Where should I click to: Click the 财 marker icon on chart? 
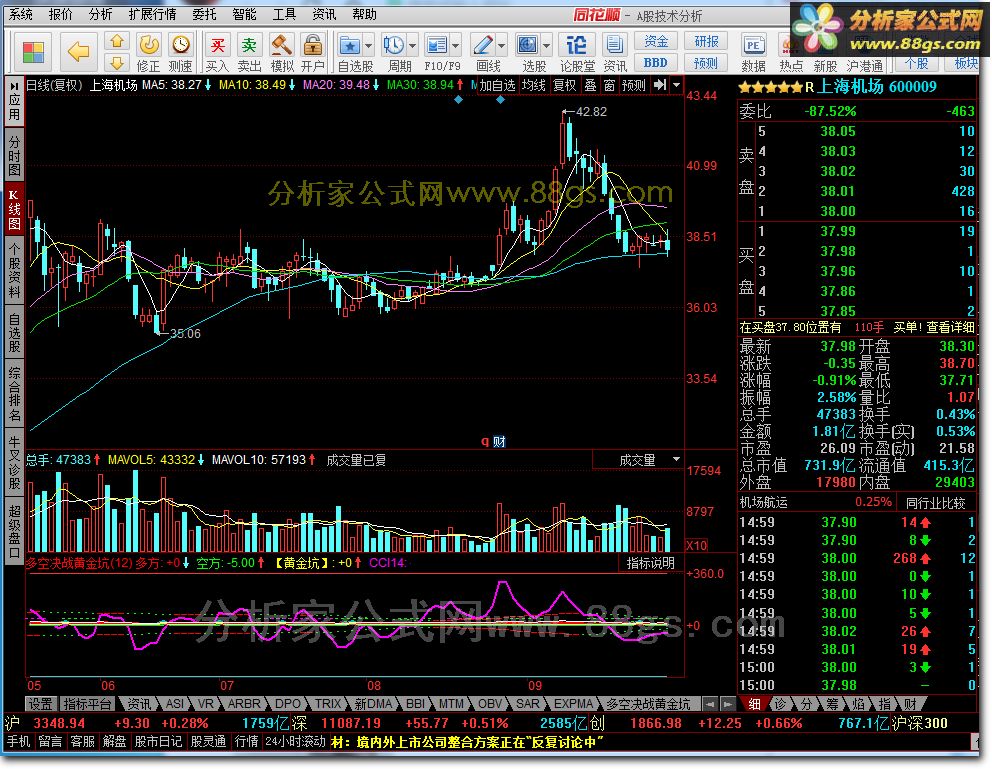(x=499, y=441)
